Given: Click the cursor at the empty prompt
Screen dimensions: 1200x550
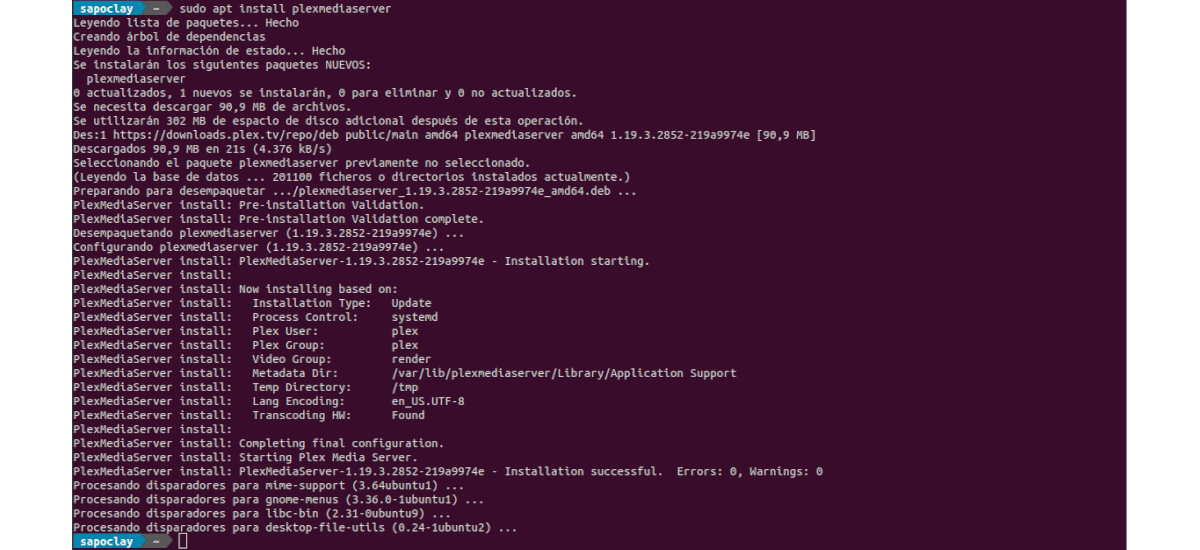Looking at the screenshot, I should (x=182, y=541).
